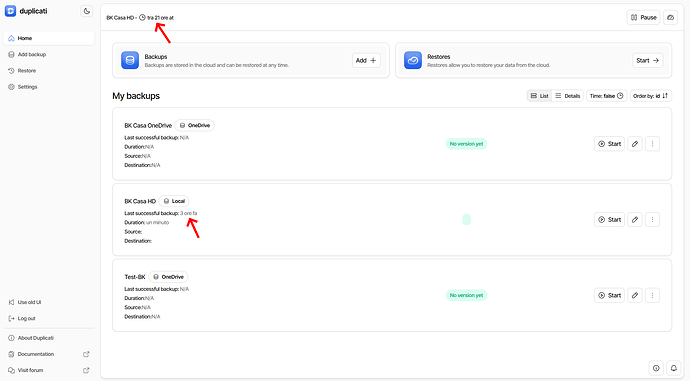This screenshot has height=381, width=690.
Task: Open more options for Test-BK
Action: [653, 295]
